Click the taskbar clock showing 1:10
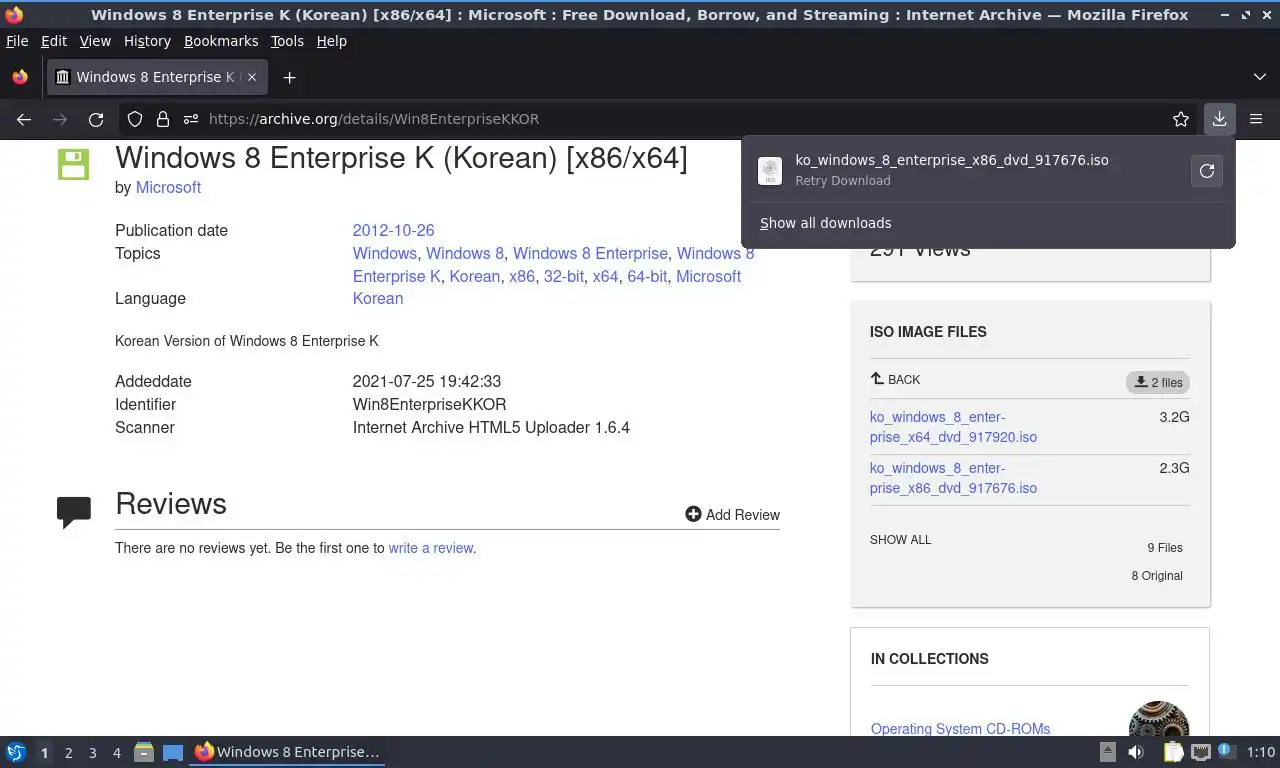Image resolution: width=1280 pixels, height=768 pixels. (1261, 752)
